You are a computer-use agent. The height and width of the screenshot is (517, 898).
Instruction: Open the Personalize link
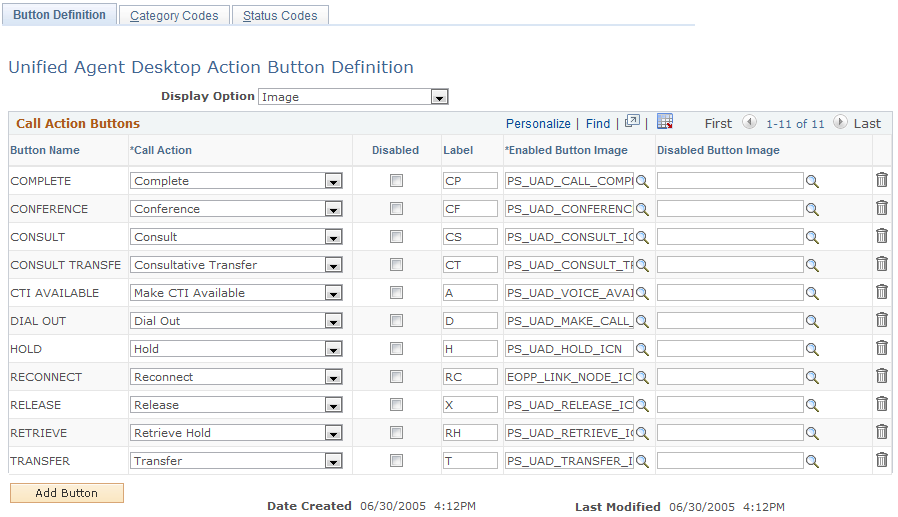(538, 124)
